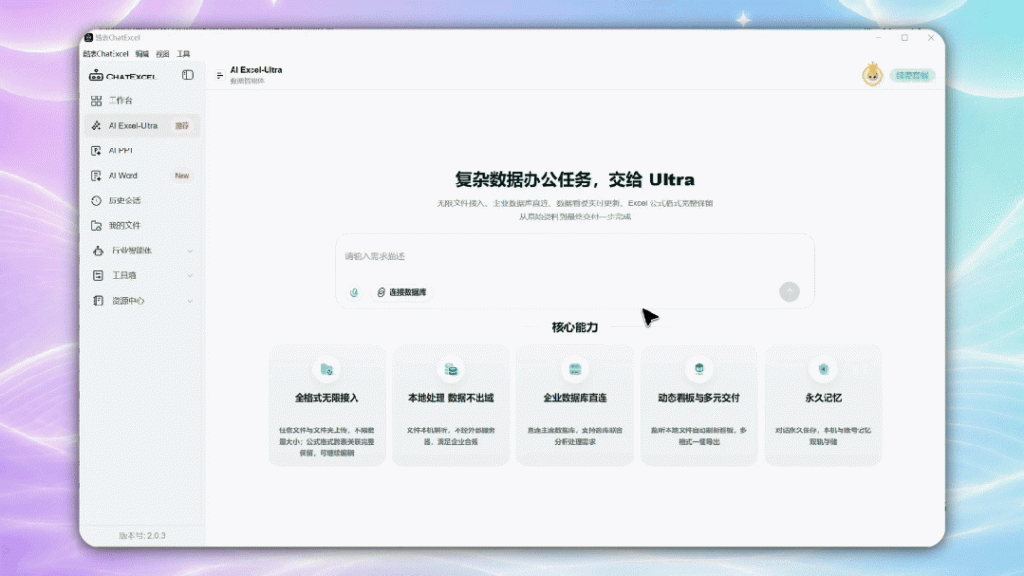The image size is (1024, 576).
Task: Click the round send arrow button
Action: [x=789, y=292]
